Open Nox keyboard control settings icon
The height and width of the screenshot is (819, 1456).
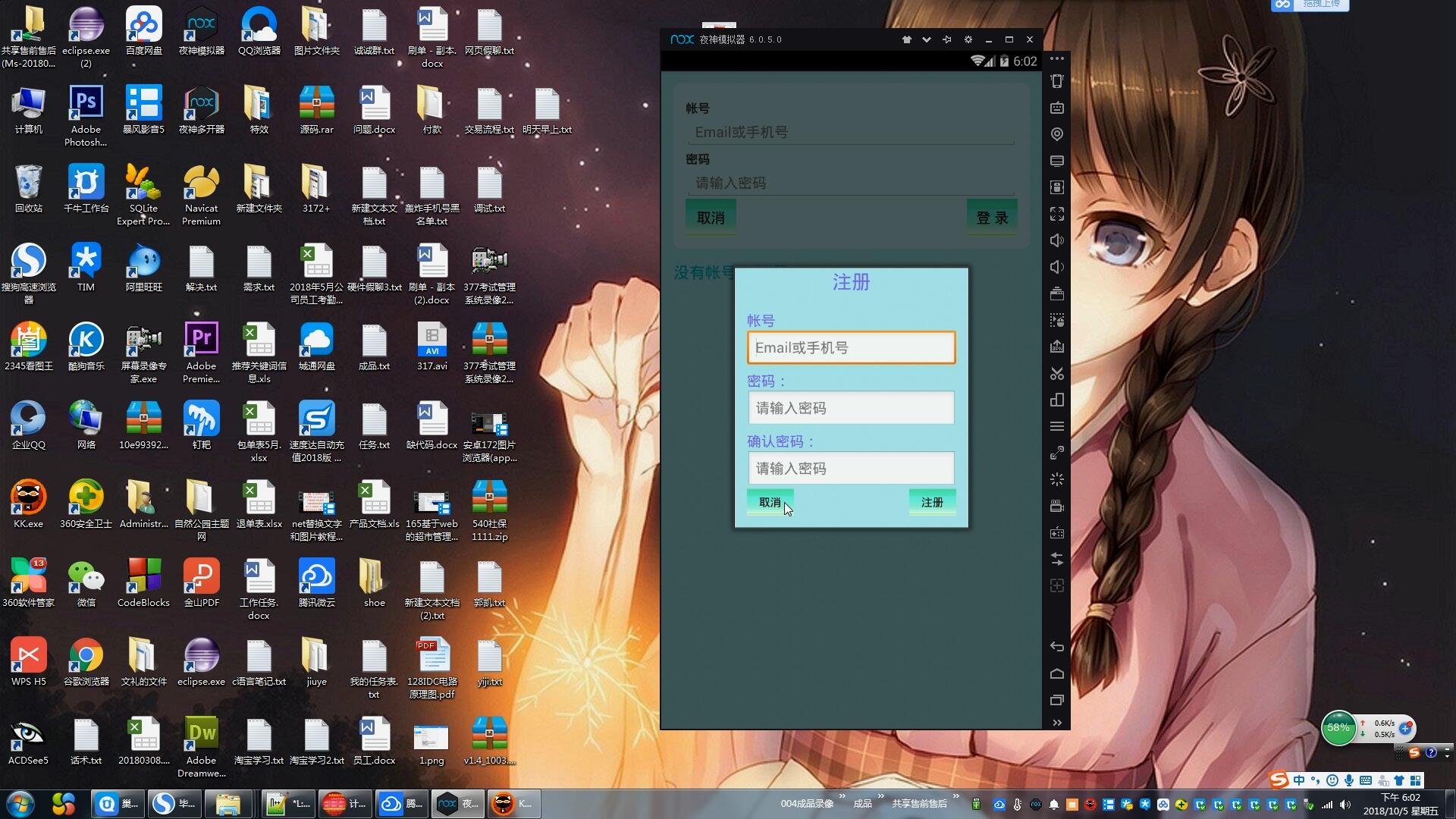pos(1057,108)
